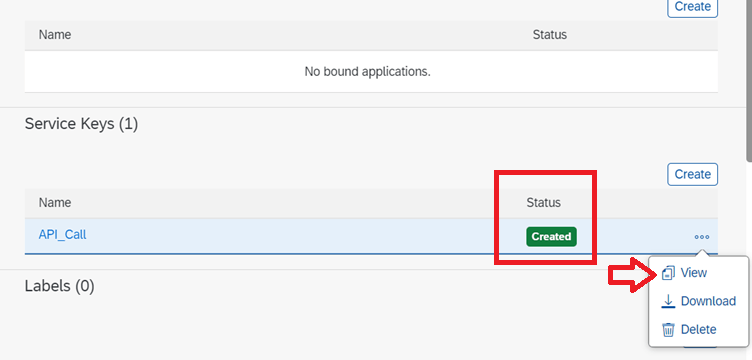The width and height of the screenshot is (752, 360).
Task: Click the 'No bound applications.' row
Action: (x=371, y=72)
